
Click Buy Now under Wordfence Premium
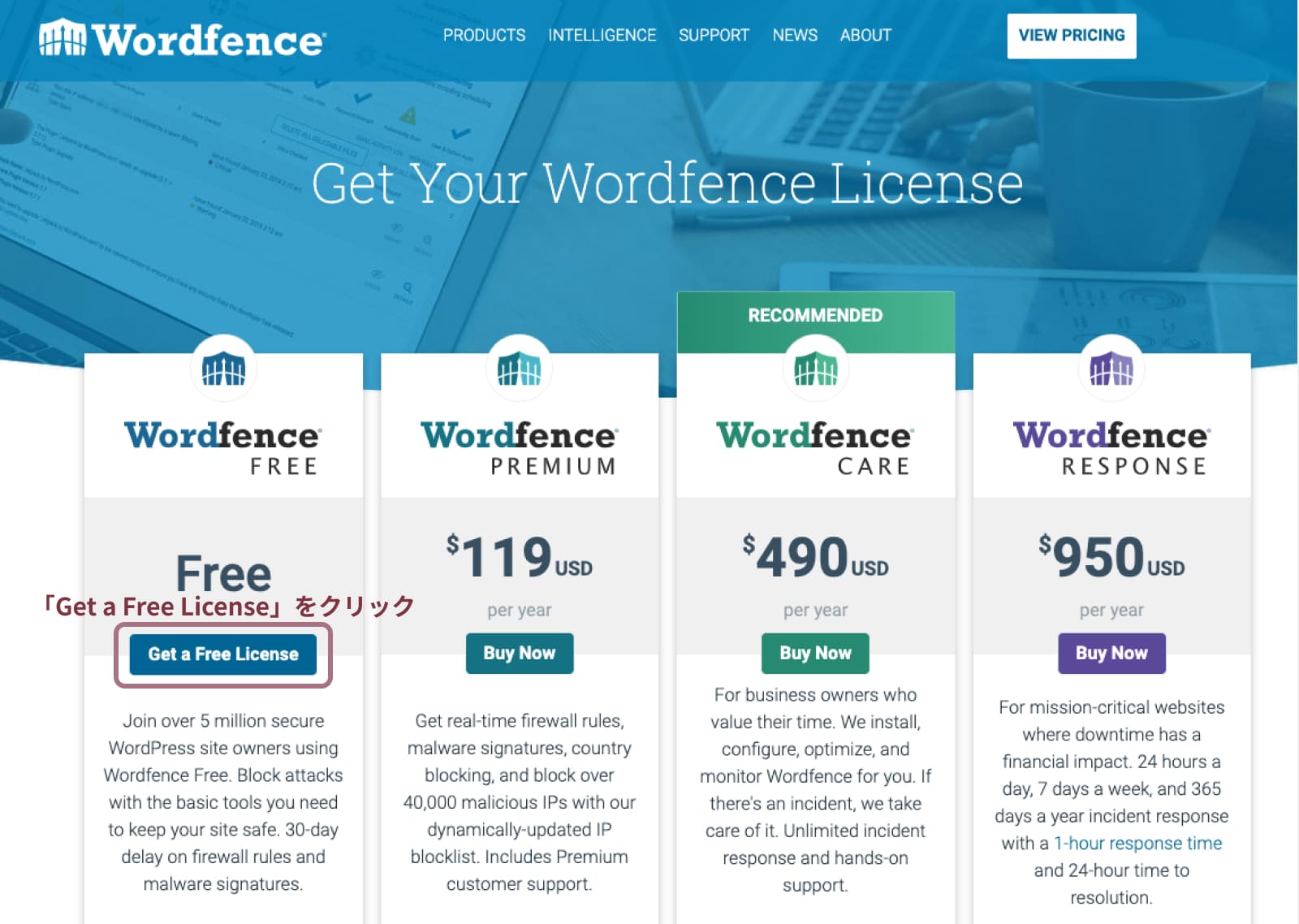pyautogui.click(x=520, y=653)
